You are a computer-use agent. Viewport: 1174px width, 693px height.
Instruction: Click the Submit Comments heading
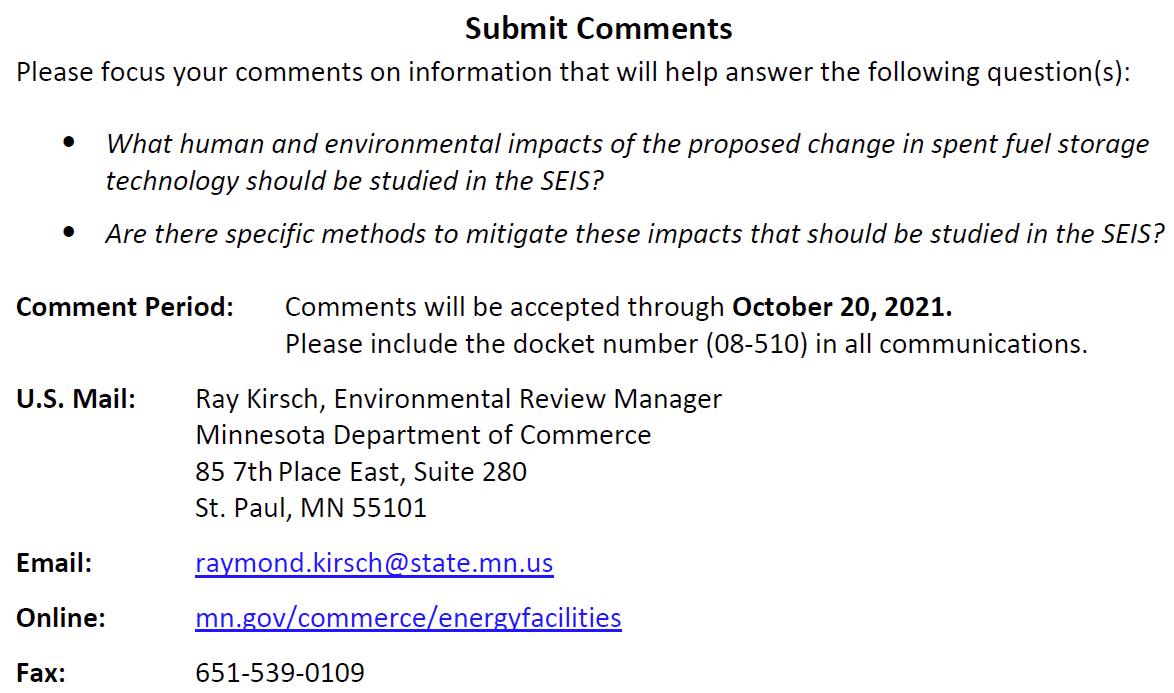[598, 29]
